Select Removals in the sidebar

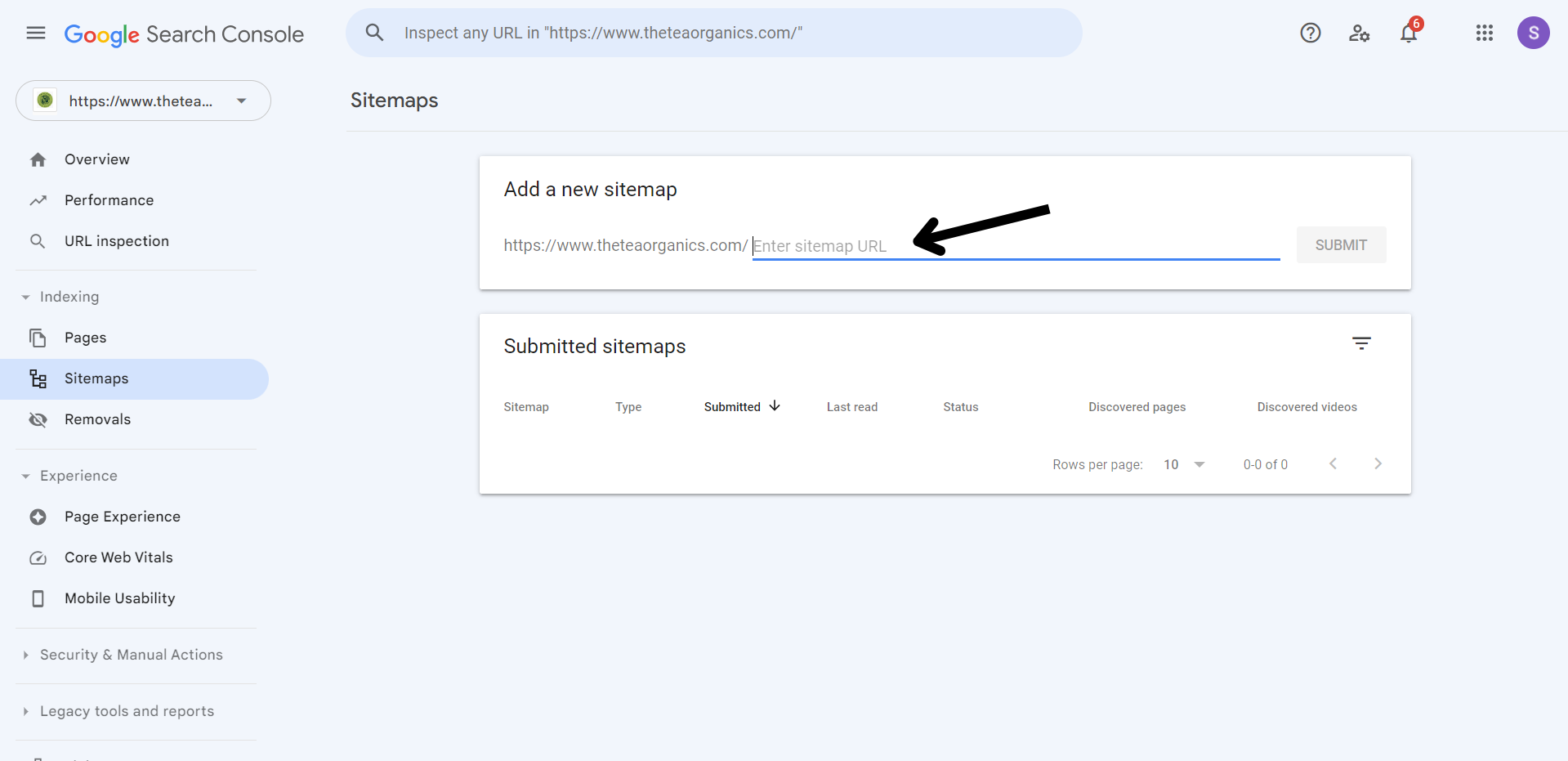[x=97, y=419]
